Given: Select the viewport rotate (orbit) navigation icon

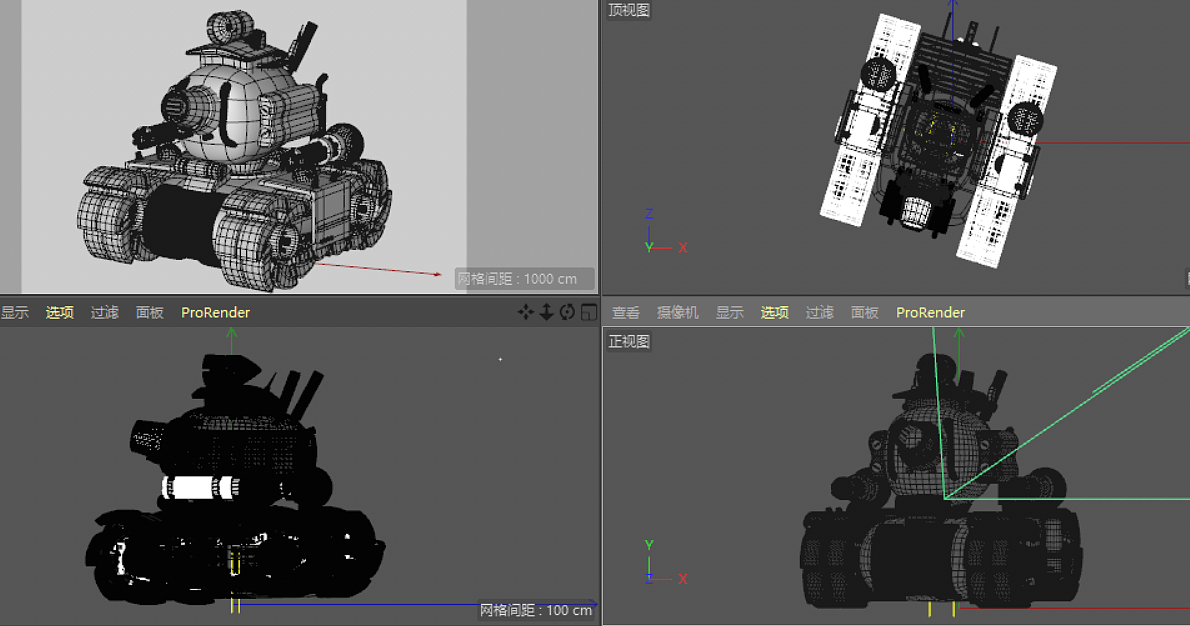Looking at the screenshot, I should coord(567,312).
